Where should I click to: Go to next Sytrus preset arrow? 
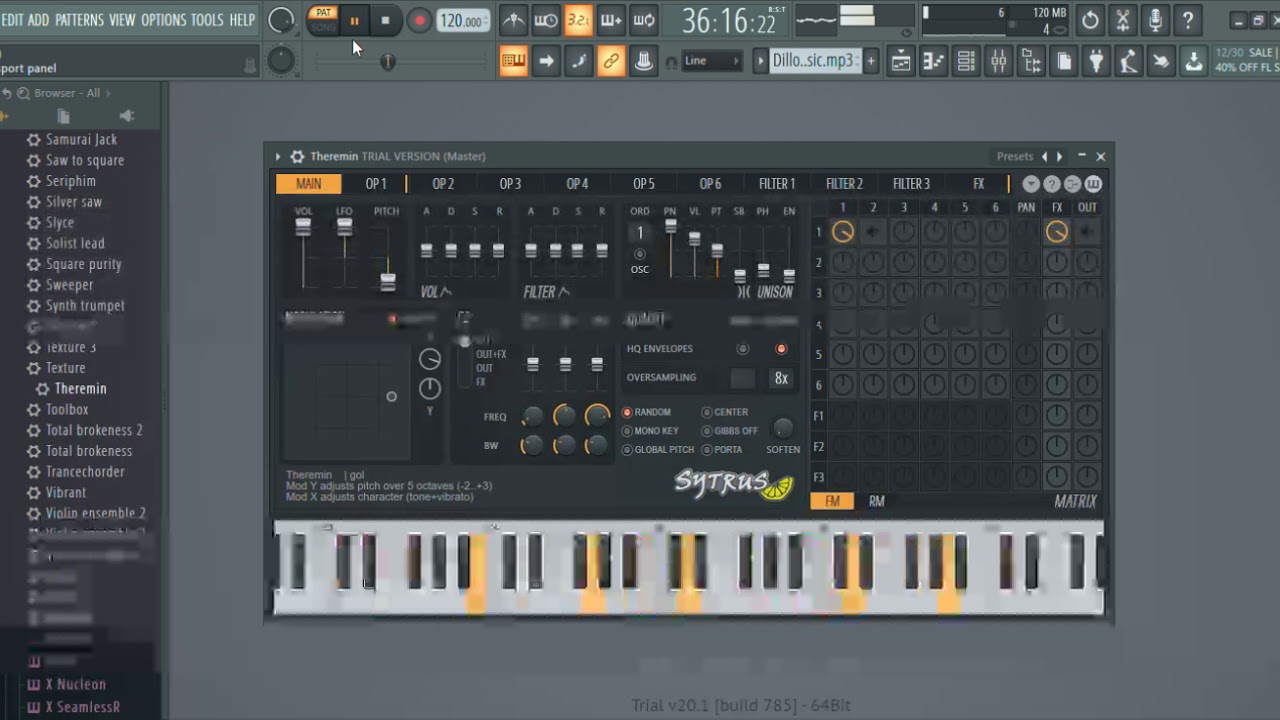[x=1060, y=156]
